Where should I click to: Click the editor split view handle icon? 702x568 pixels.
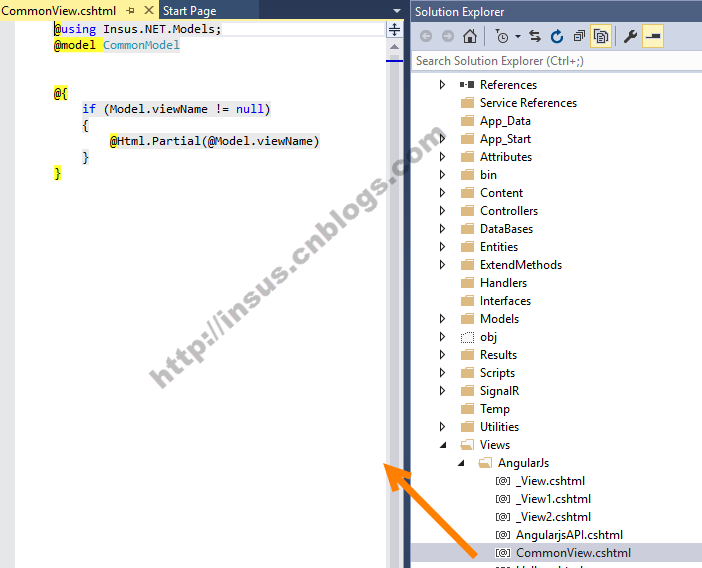tap(394, 30)
